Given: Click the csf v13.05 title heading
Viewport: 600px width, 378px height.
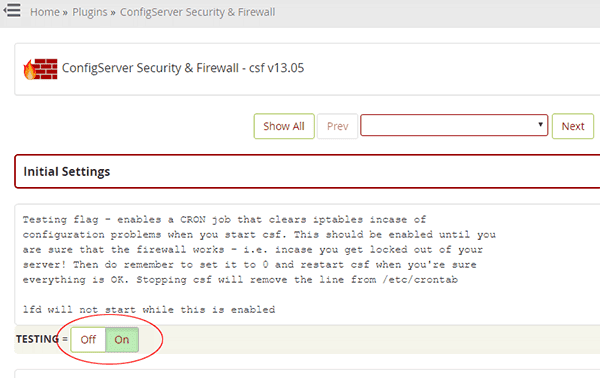Looking at the screenshot, I should pos(183,68).
